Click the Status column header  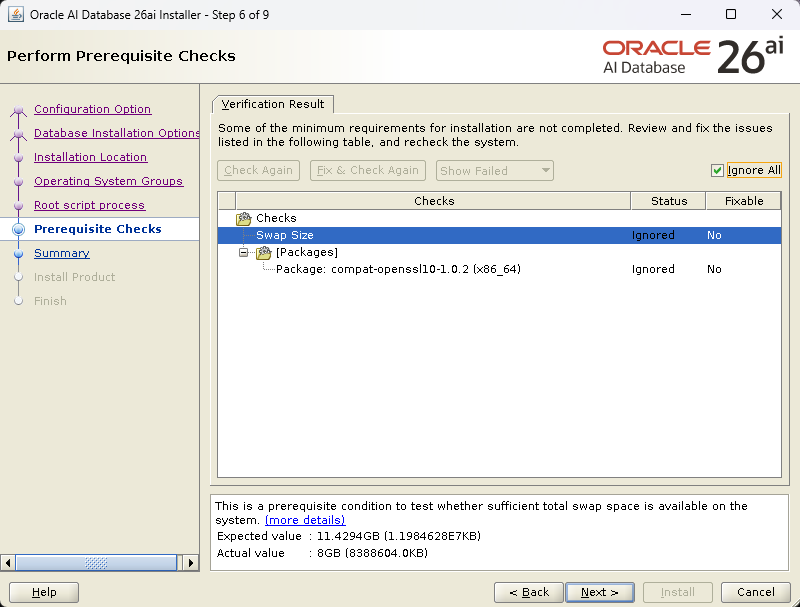[669, 201]
